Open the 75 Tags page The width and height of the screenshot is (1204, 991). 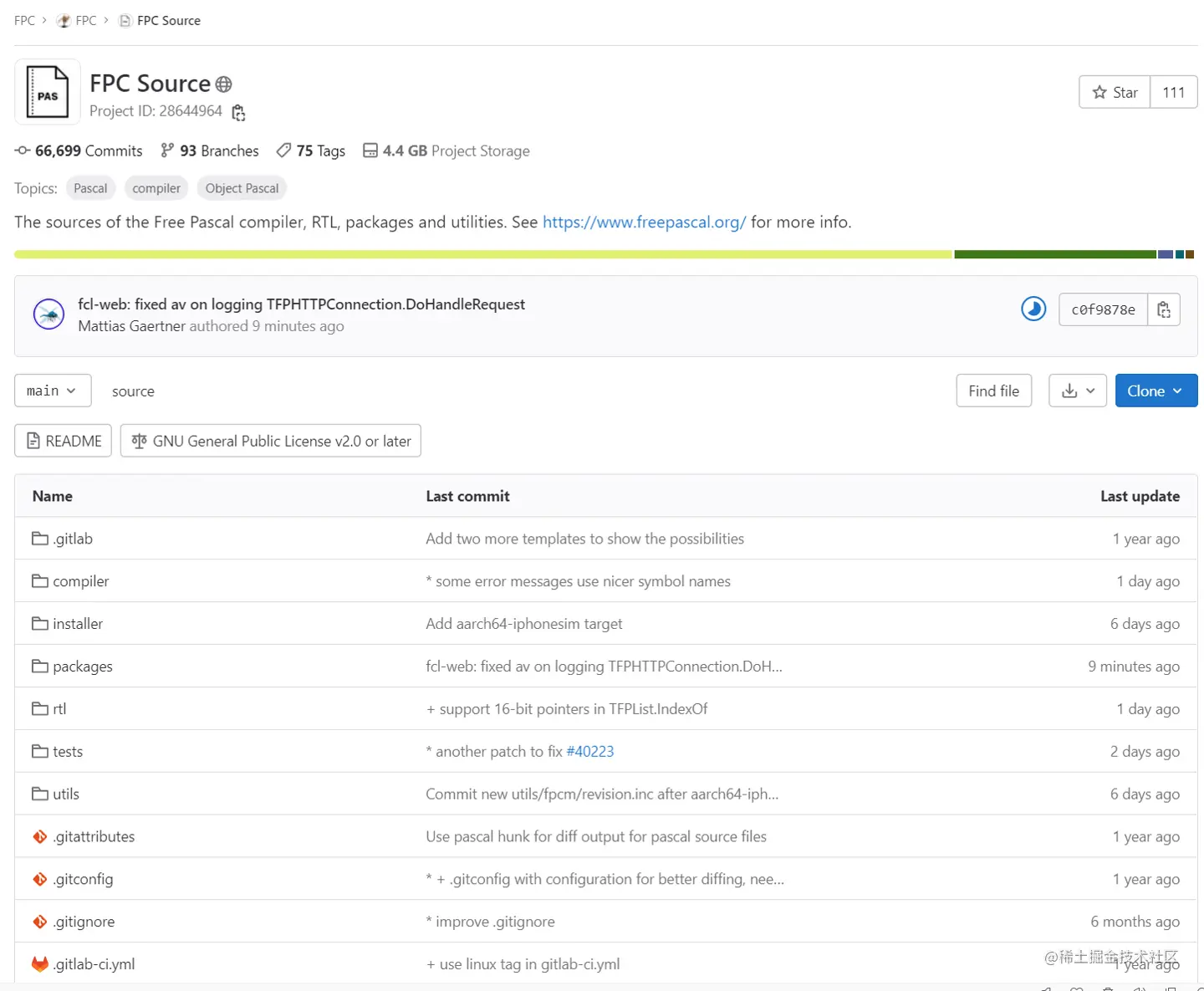tap(311, 151)
